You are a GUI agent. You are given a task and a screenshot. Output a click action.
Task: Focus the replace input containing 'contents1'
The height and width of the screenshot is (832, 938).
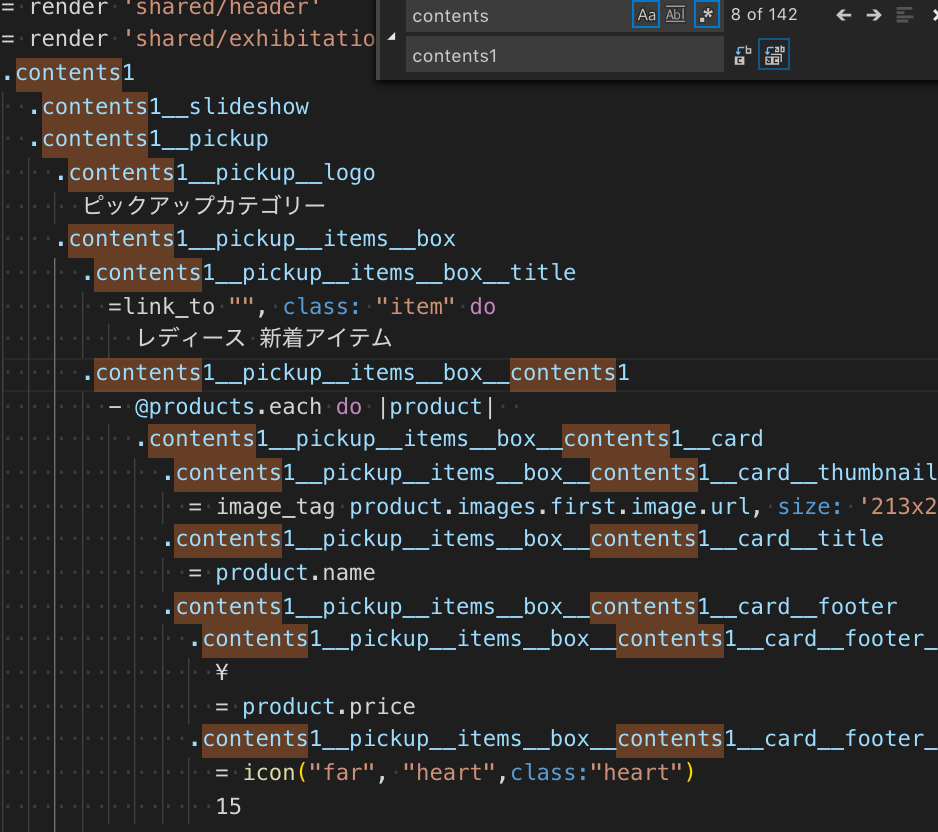(564, 56)
